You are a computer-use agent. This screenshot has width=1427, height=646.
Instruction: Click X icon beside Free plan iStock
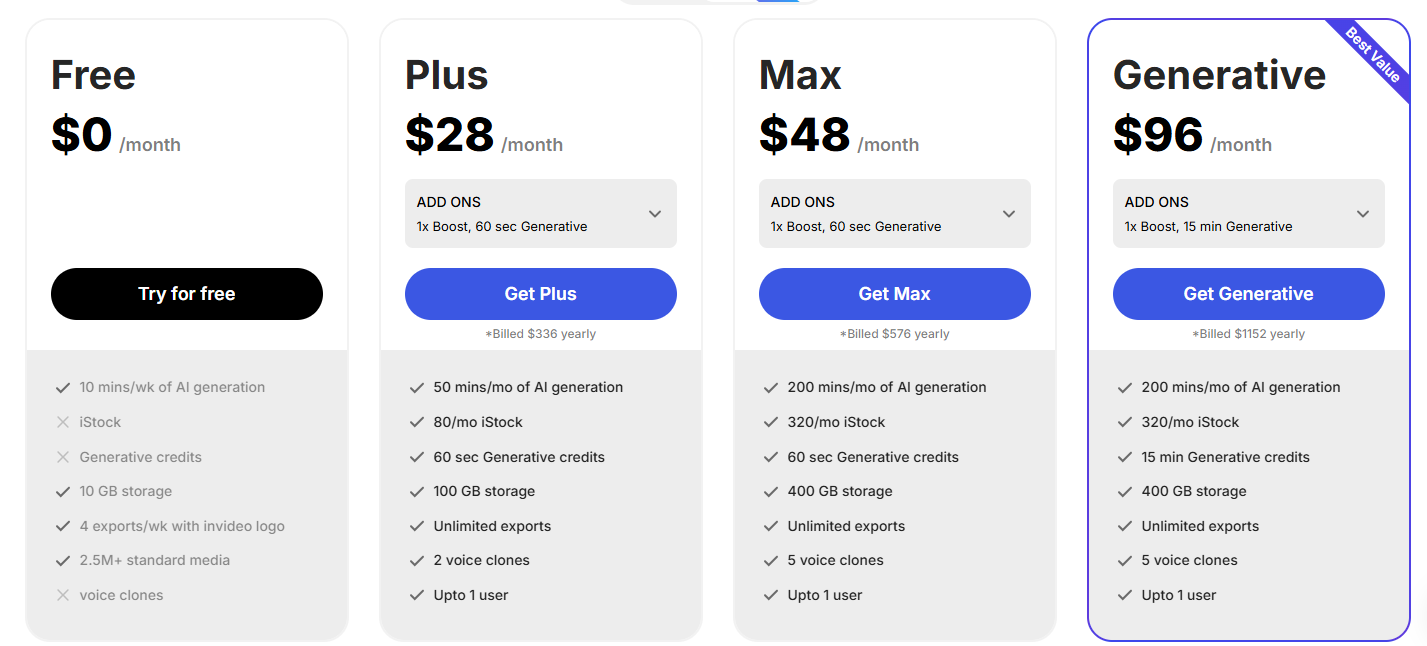pyautogui.click(x=63, y=422)
